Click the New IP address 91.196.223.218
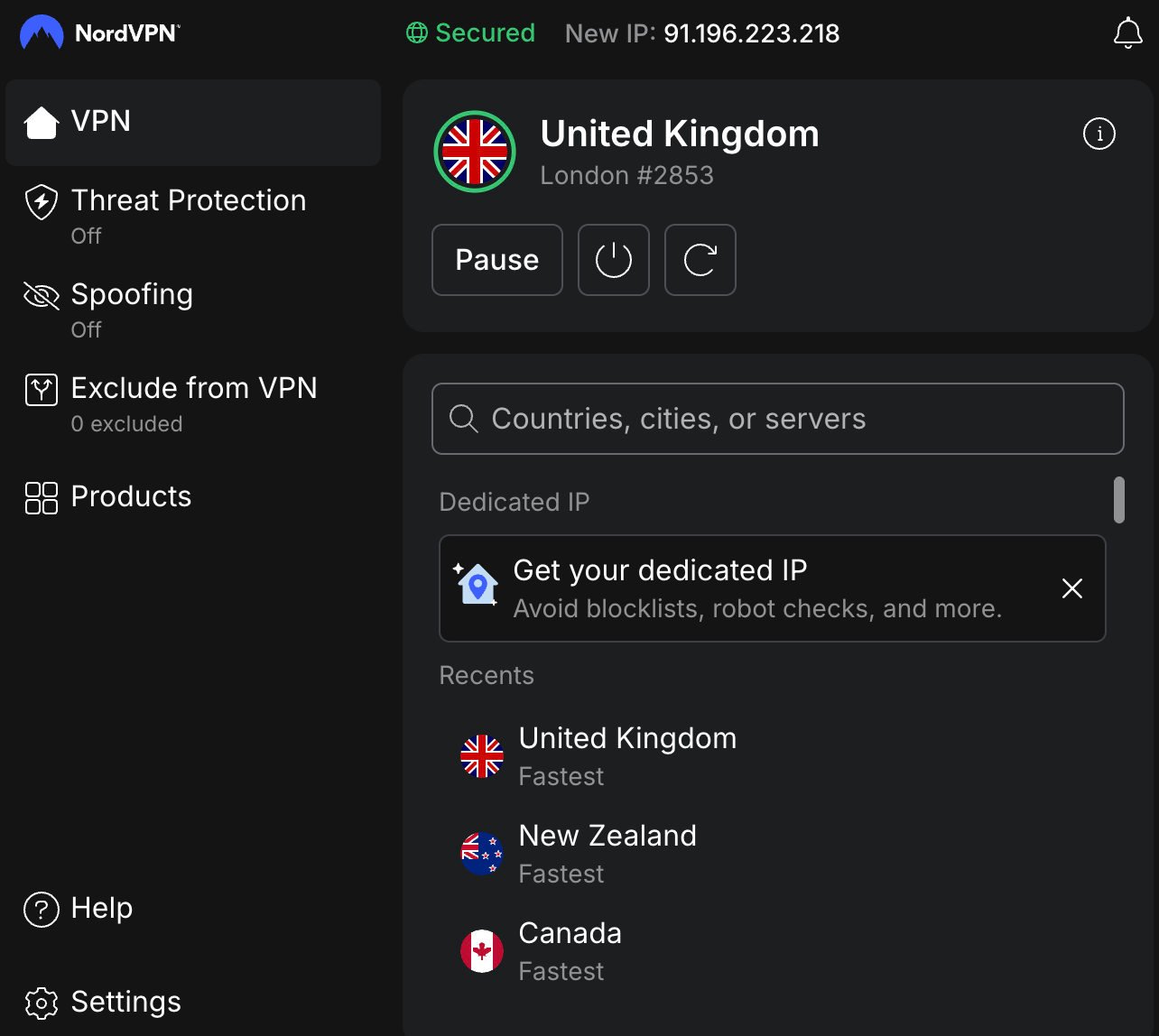 tap(752, 33)
